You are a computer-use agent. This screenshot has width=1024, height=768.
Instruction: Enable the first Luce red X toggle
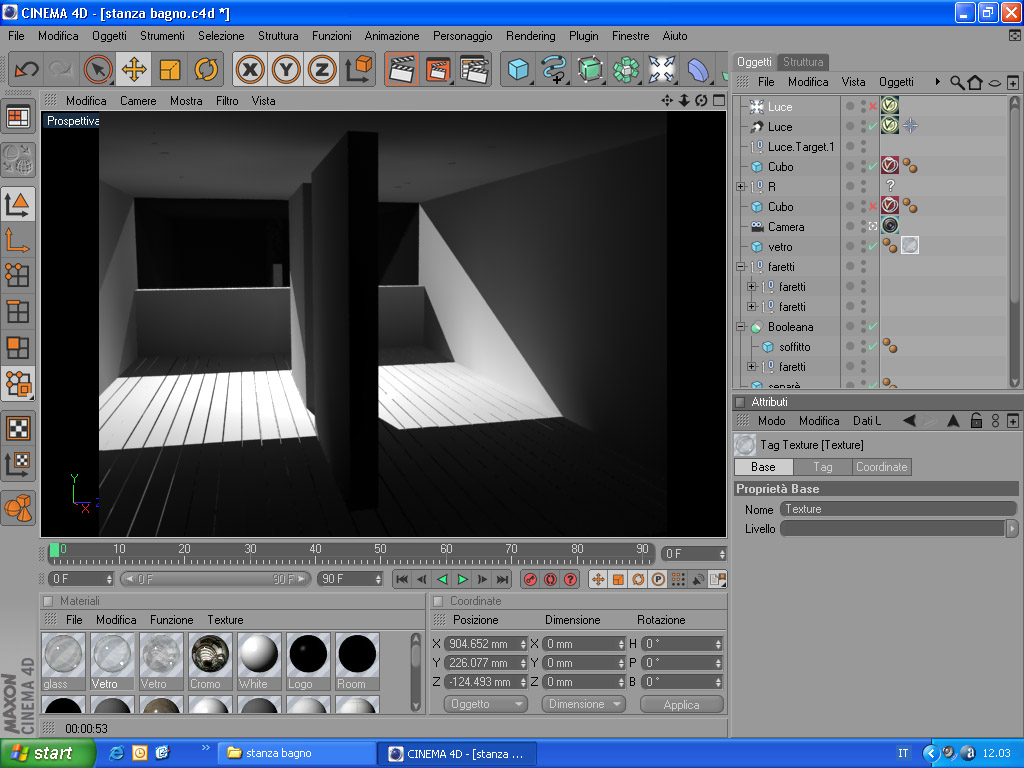[x=873, y=106]
